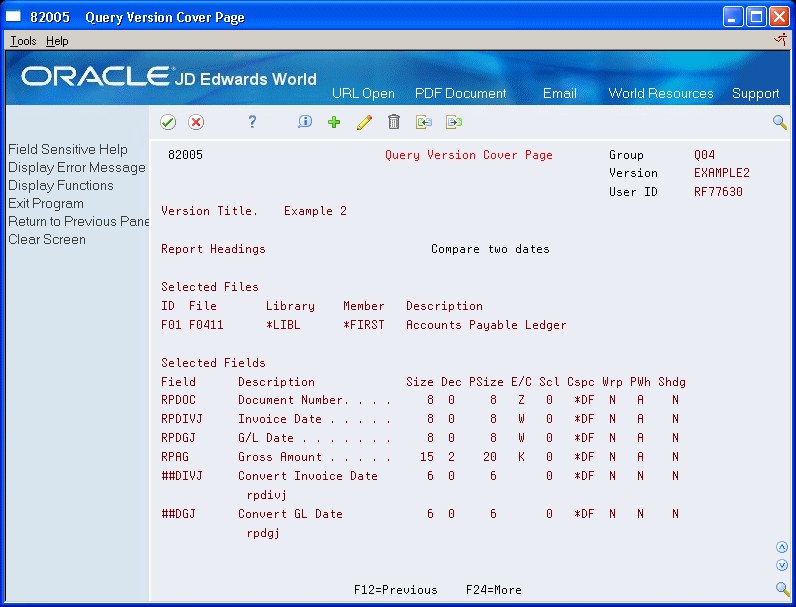Open the PDF Document link
Image resolution: width=796 pixels, height=607 pixels.
click(x=460, y=93)
